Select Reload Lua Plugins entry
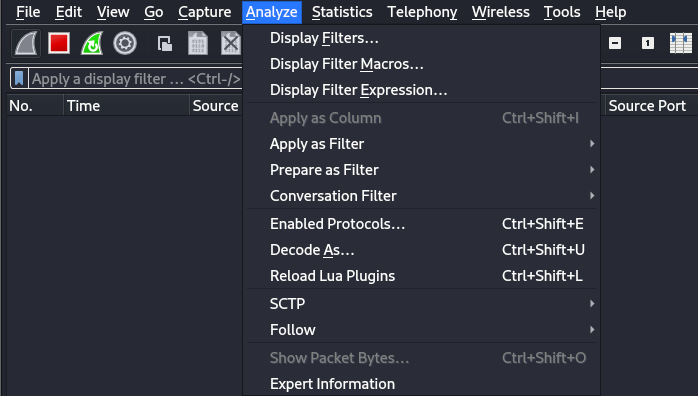698x396 pixels. [x=421, y=276]
